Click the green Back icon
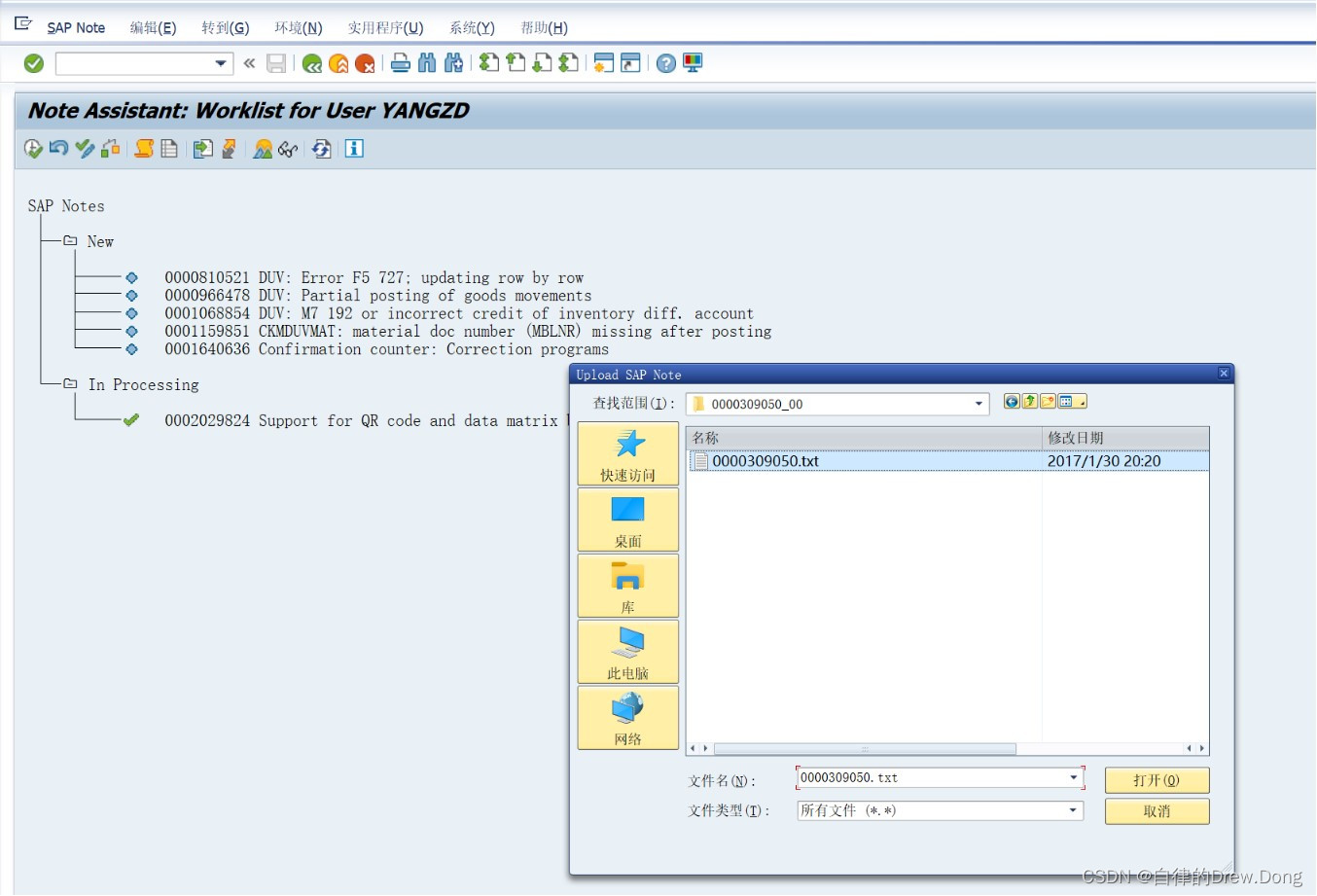 (311, 63)
